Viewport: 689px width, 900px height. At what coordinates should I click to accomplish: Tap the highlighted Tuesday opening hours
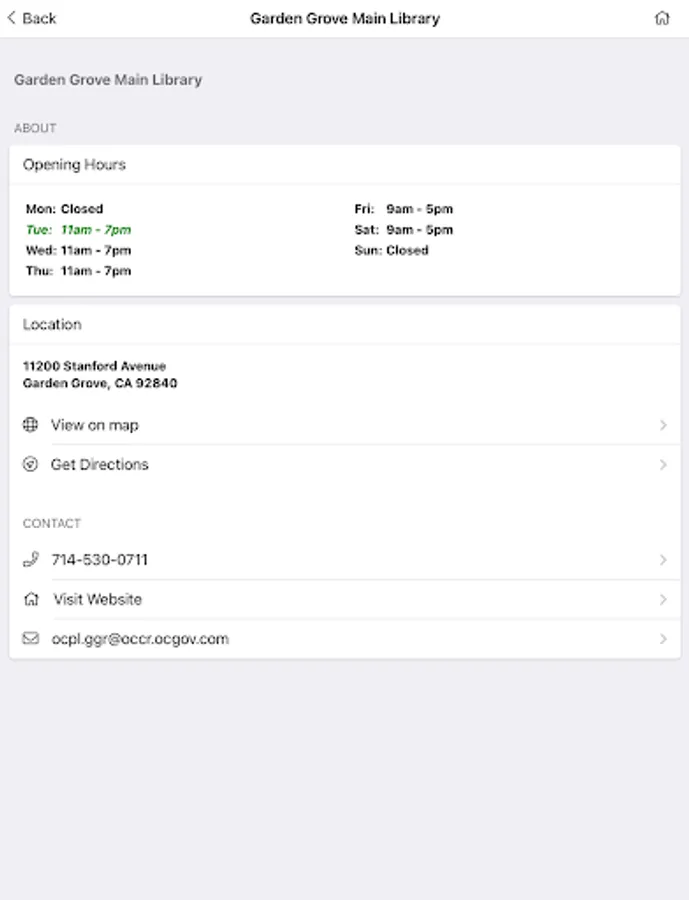(x=78, y=230)
